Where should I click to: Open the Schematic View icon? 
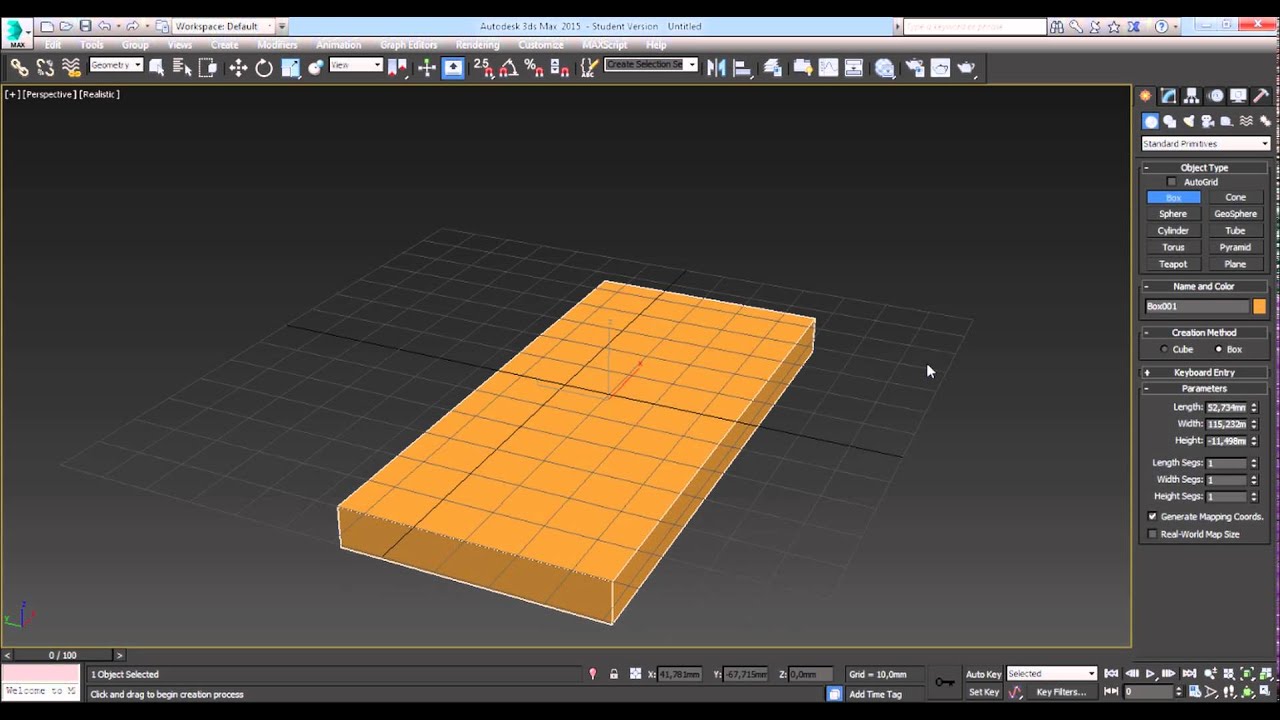[x=854, y=67]
